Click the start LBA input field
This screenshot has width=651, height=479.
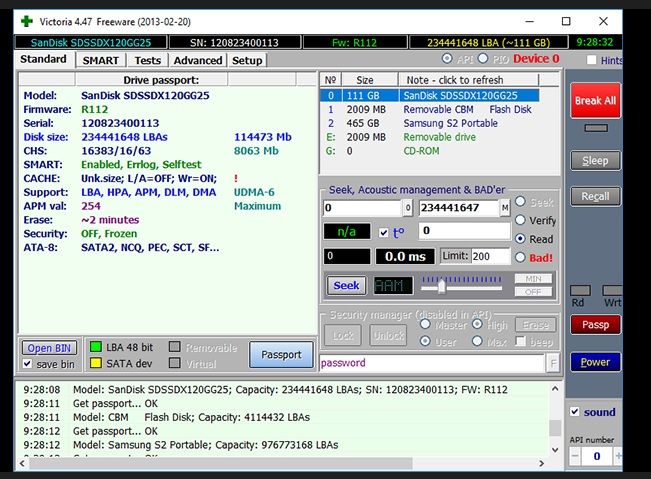[x=362, y=208]
